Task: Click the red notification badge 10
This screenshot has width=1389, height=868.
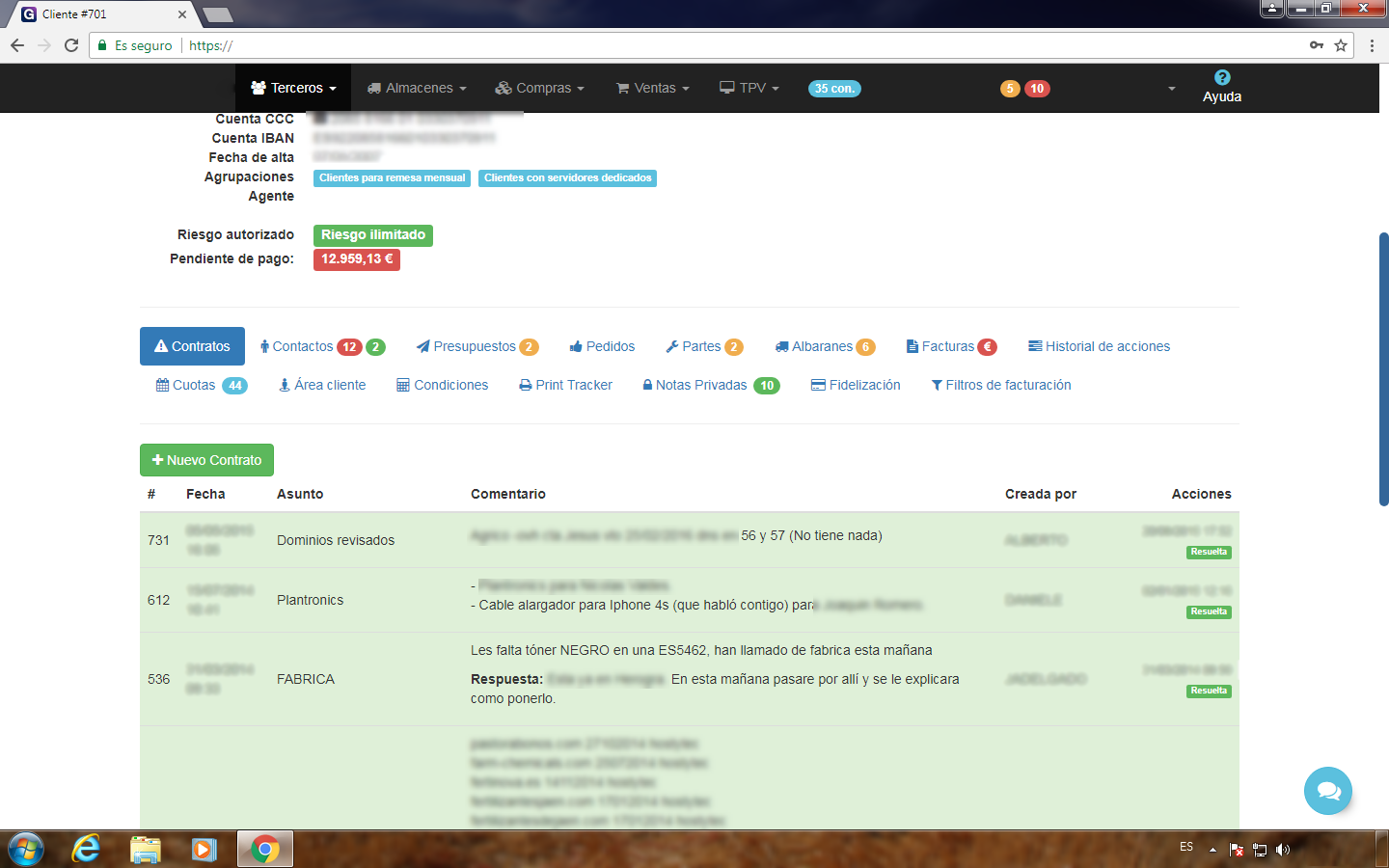Action: (x=1037, y=89)
